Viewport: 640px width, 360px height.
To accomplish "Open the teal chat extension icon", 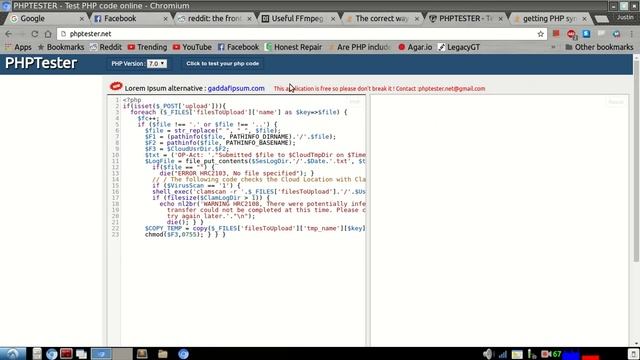I will pos(616,34).
